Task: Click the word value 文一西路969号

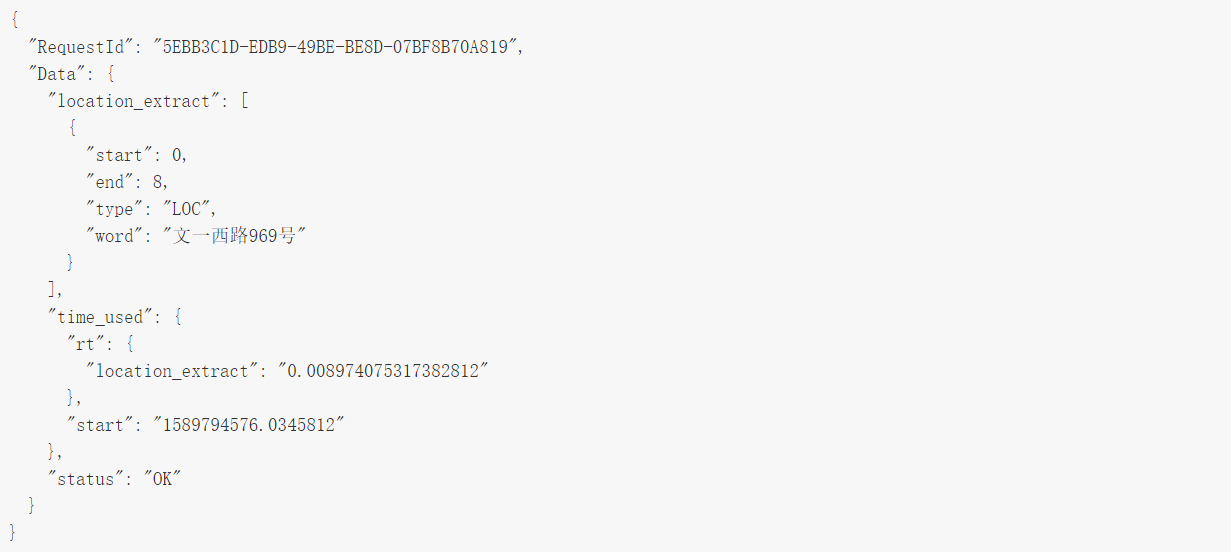Action: click(x=234, y=236)
